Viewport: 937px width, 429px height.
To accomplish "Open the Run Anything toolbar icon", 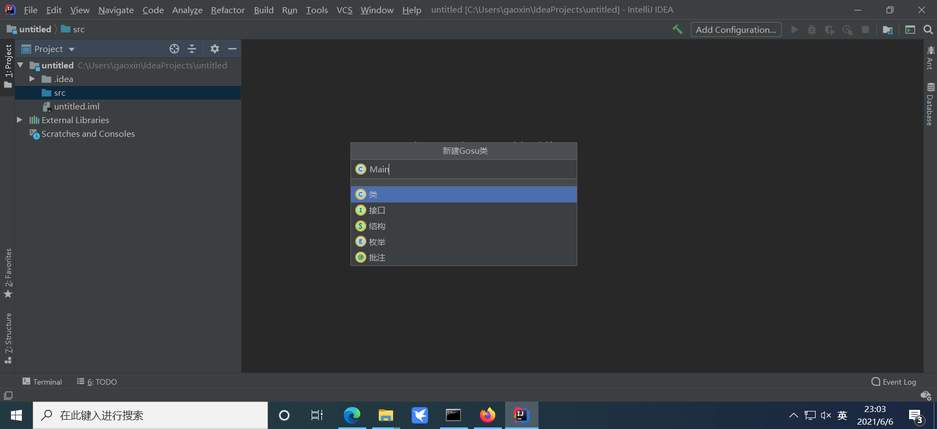I will [x=910, y=30].
